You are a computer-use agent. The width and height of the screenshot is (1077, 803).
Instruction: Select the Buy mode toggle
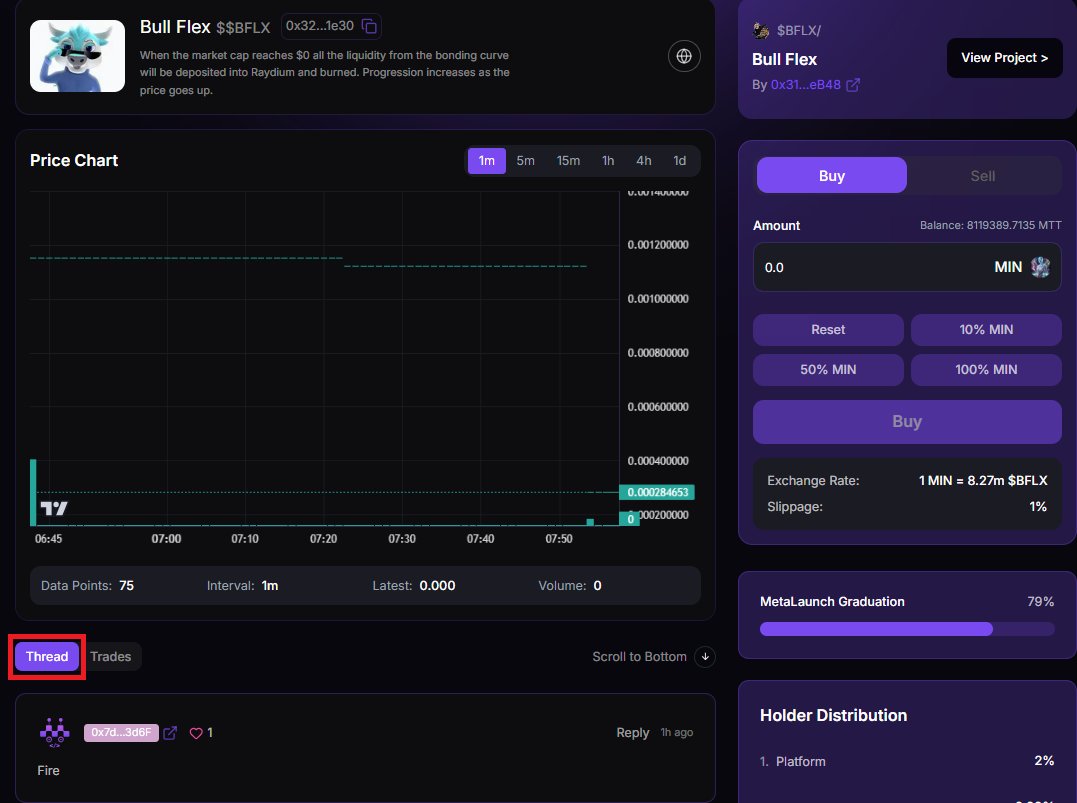(831, 176)
